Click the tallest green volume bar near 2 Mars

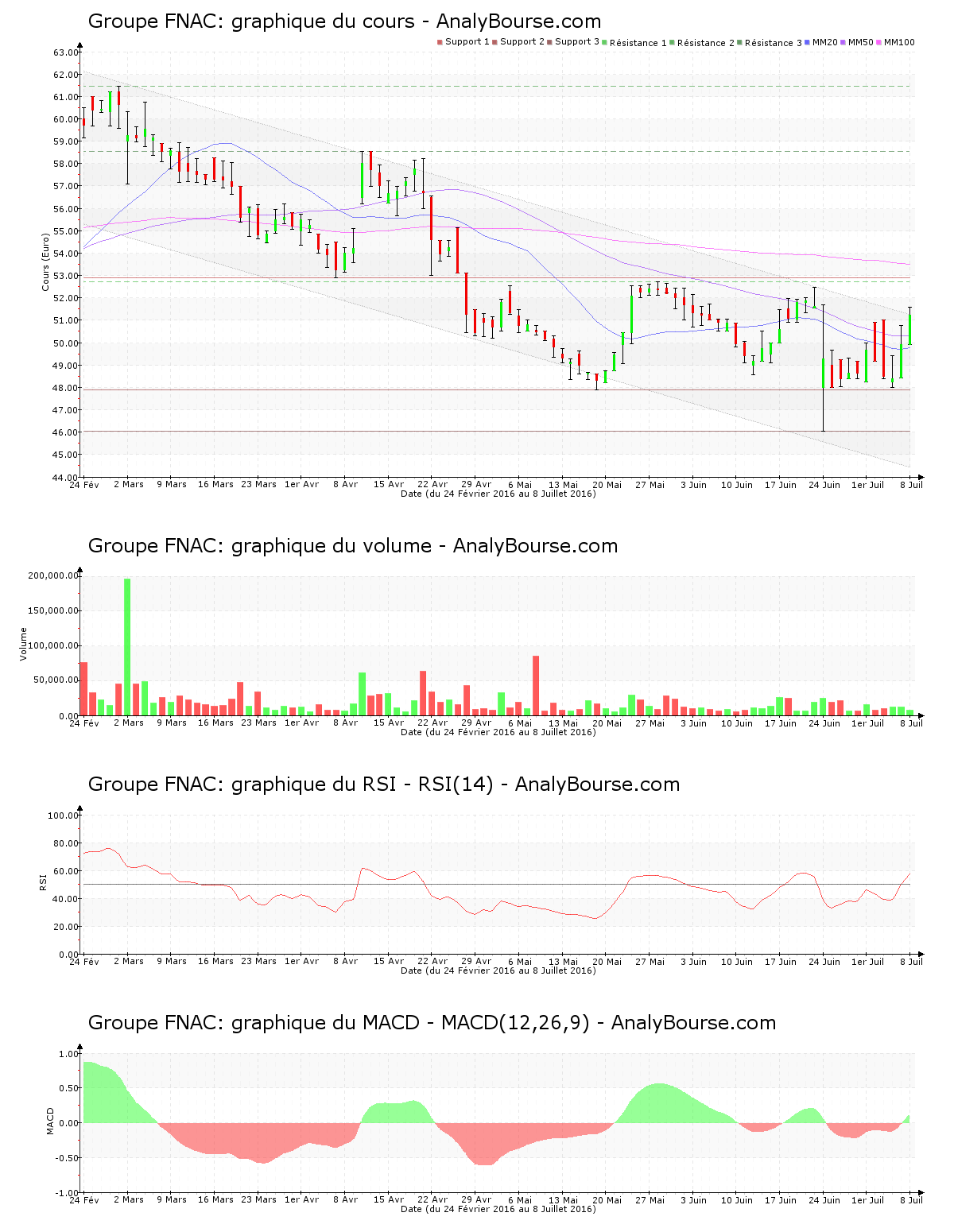pos(127,647)
